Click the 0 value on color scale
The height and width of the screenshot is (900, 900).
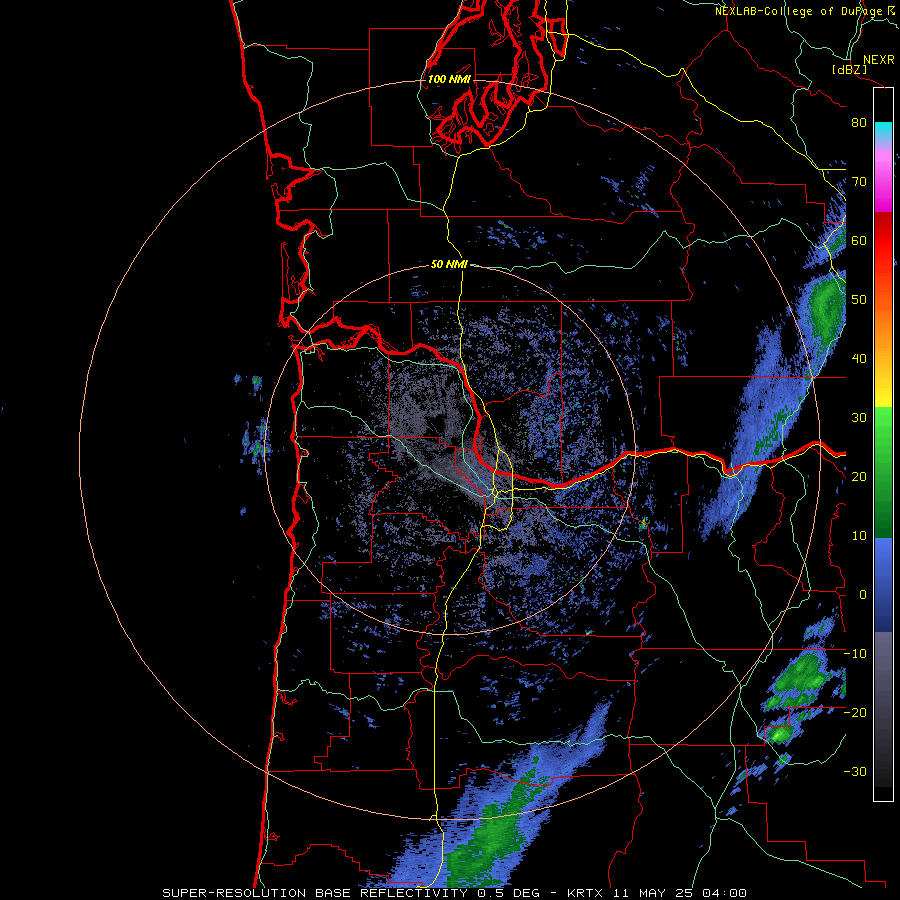(x=863, y=595)
